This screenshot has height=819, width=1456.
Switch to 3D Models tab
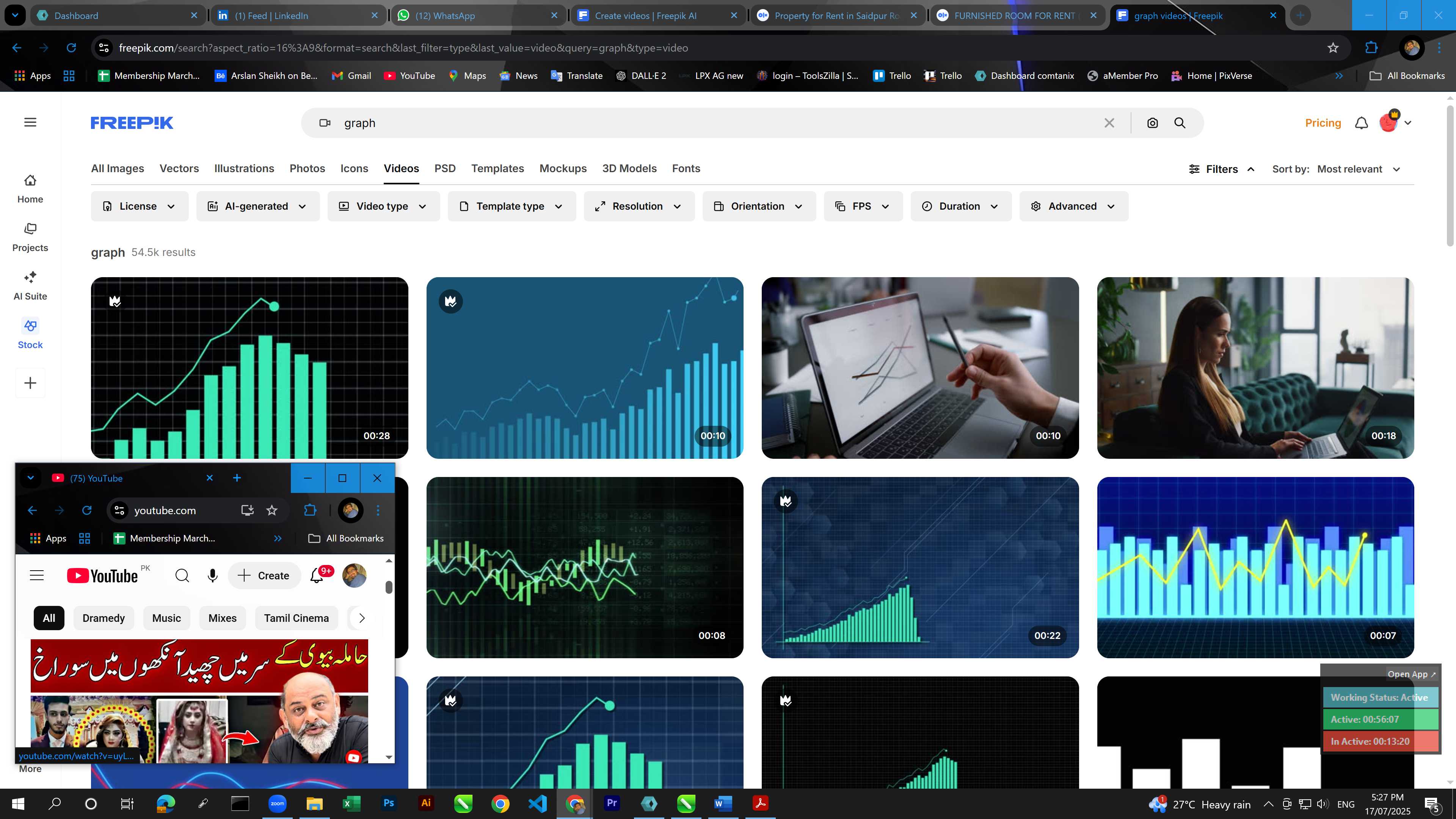(629, 168)
